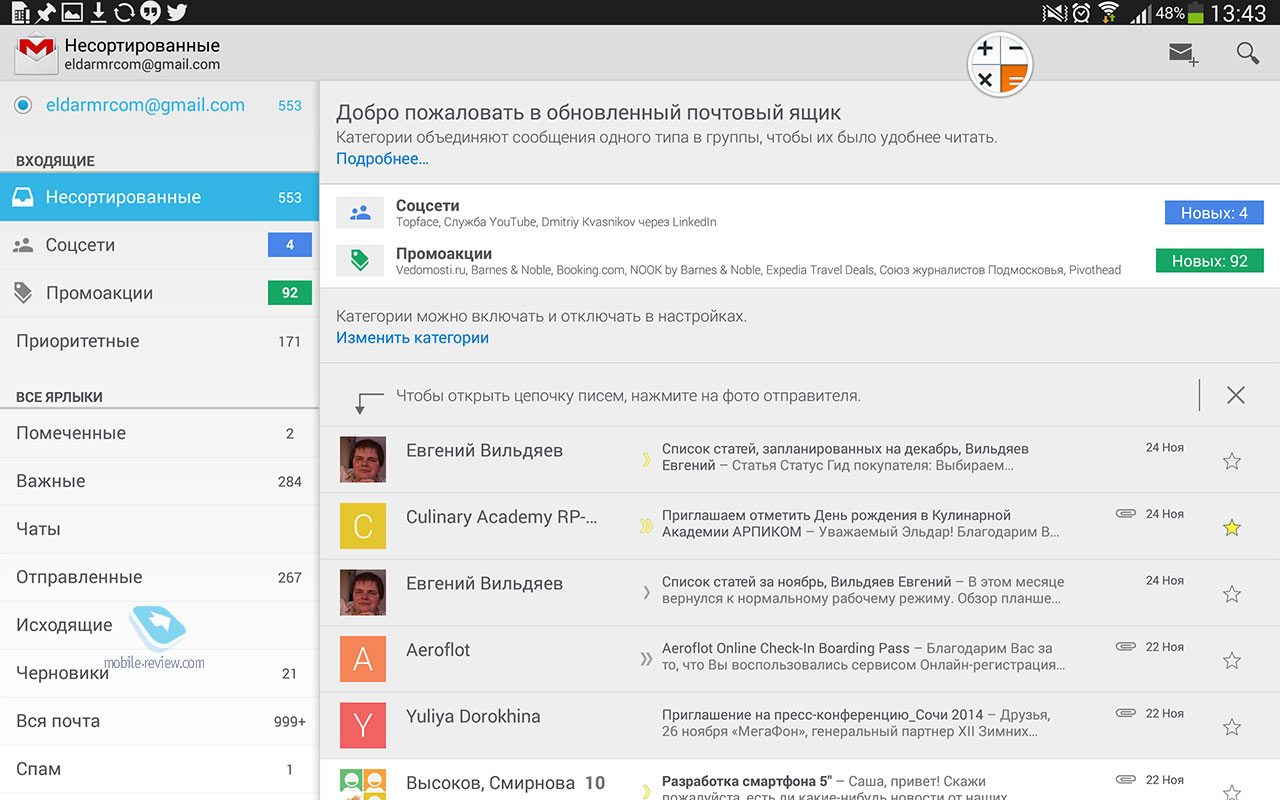
Task: Open the floating calculator widget
Action: point(1000,64)
